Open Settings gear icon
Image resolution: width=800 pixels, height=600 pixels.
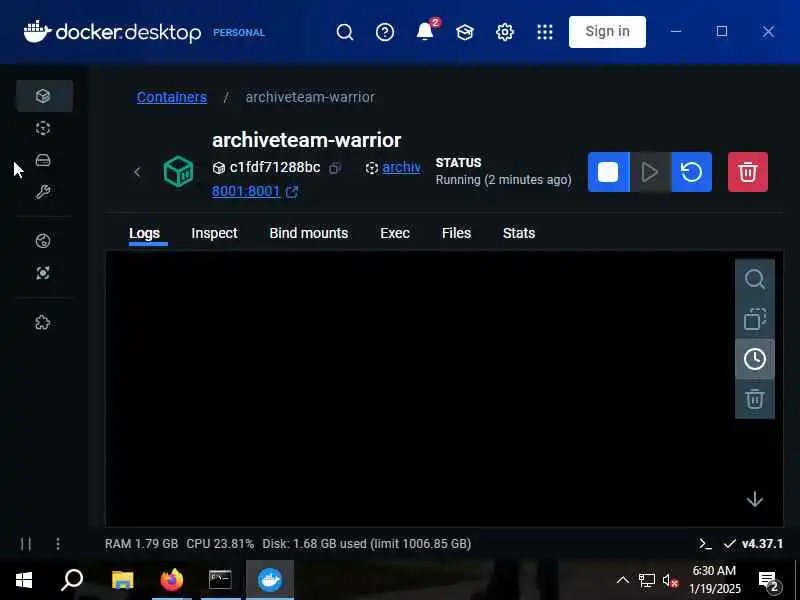click(x=505, y=32)
